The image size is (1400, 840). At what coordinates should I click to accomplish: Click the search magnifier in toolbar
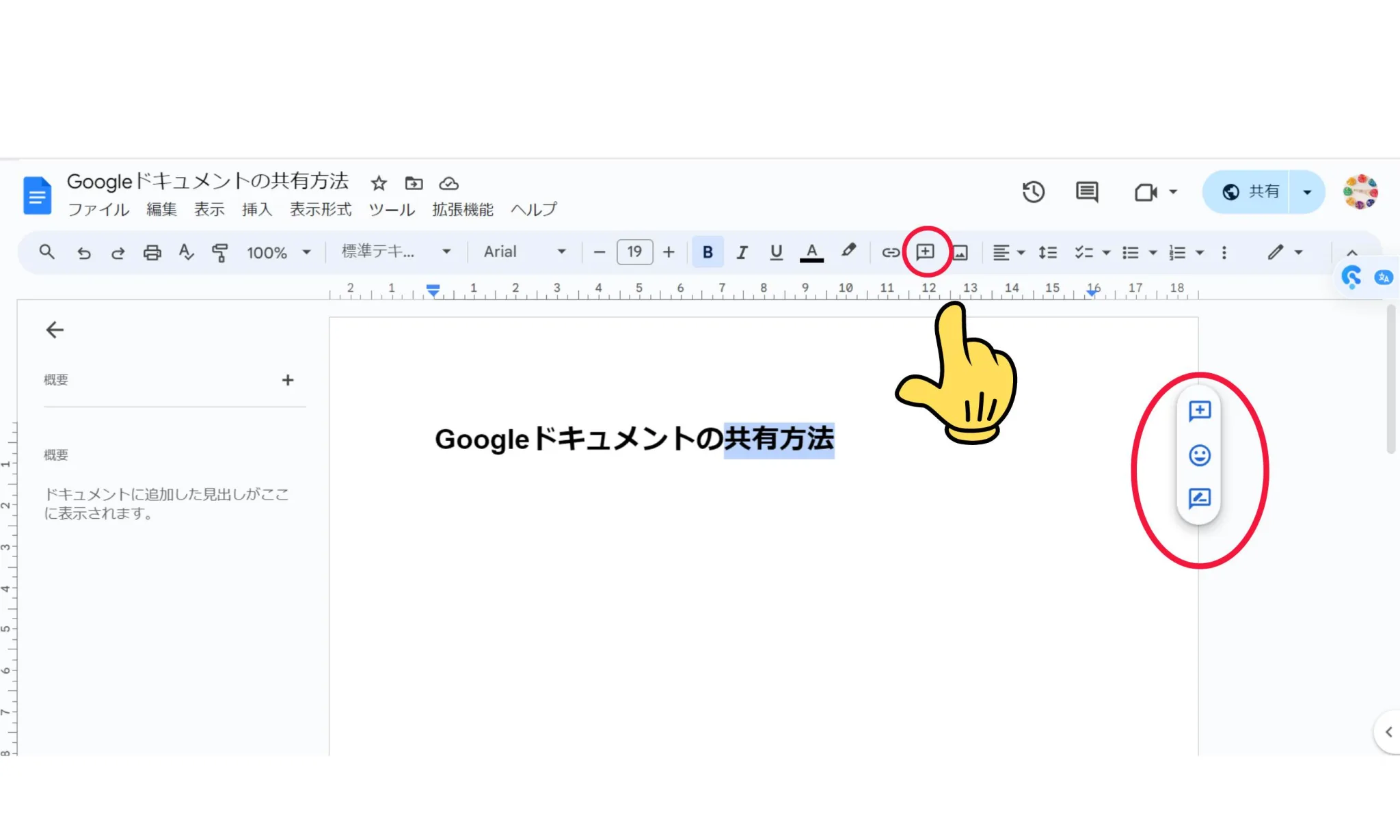pyautogui.click(x=46, y=252)
